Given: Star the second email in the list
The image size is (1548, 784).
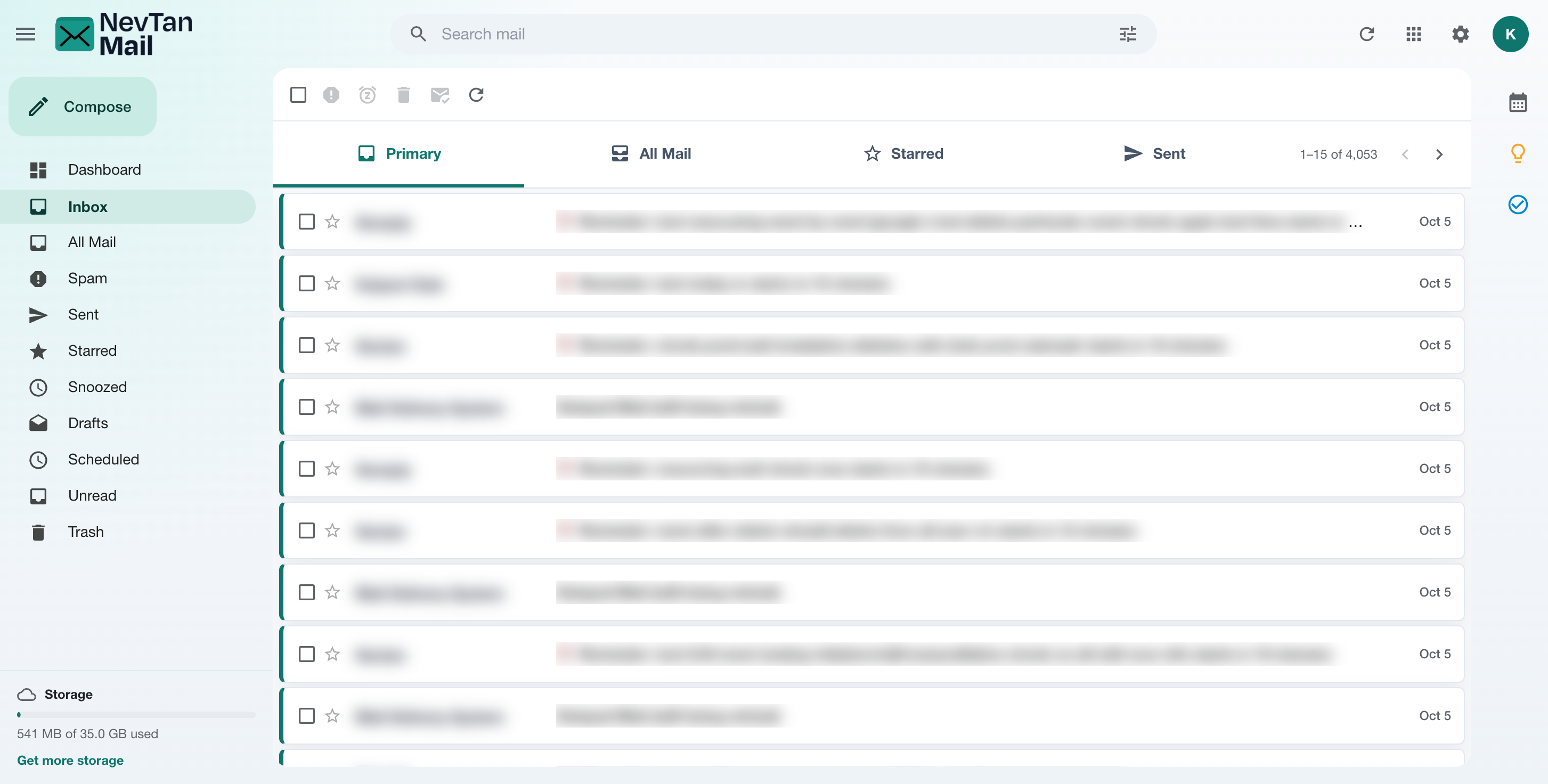Looking at the screenshot, I should [332, 283].
